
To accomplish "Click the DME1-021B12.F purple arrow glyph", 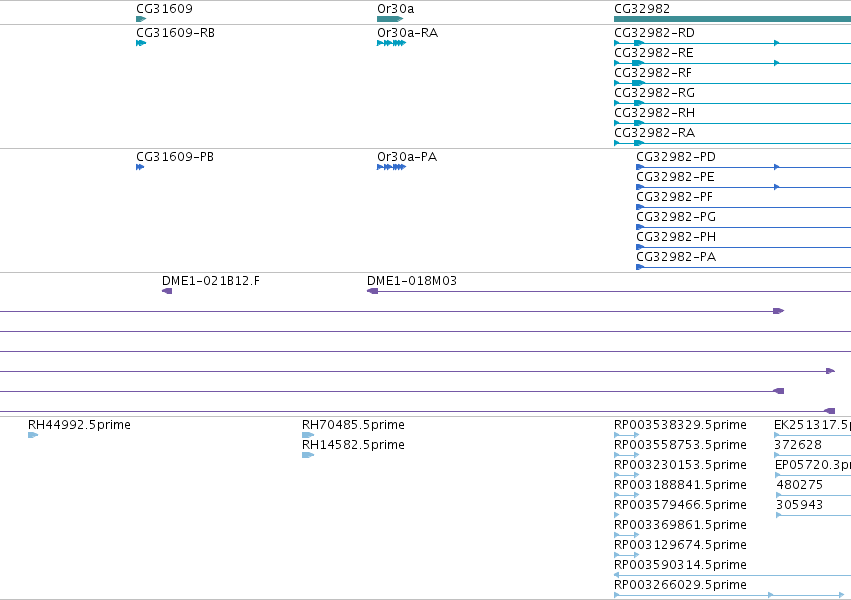I will pyautogui.click(x=167, y=291).
